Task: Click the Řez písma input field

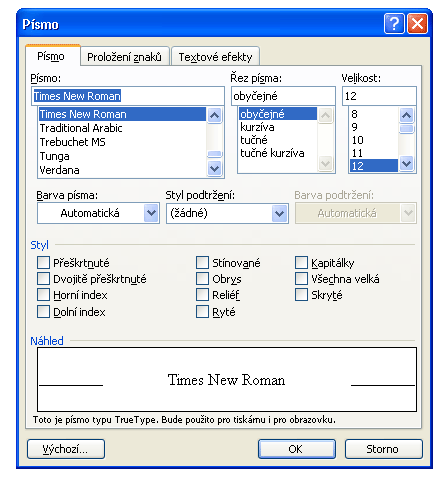Action: click(x=283, y=96)
